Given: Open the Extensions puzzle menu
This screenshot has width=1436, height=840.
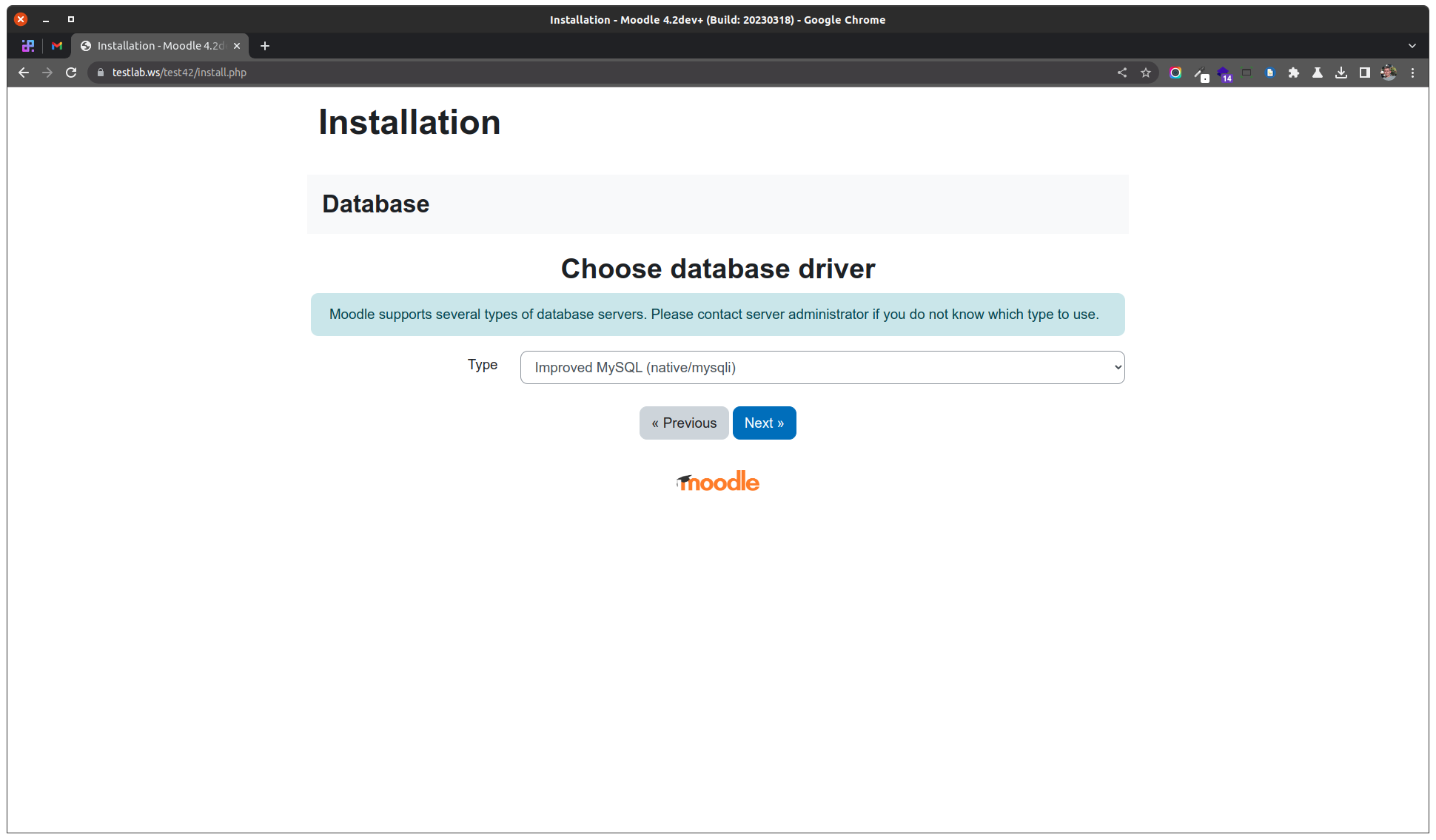Looking at the screenshot, I should (1294, 73).
